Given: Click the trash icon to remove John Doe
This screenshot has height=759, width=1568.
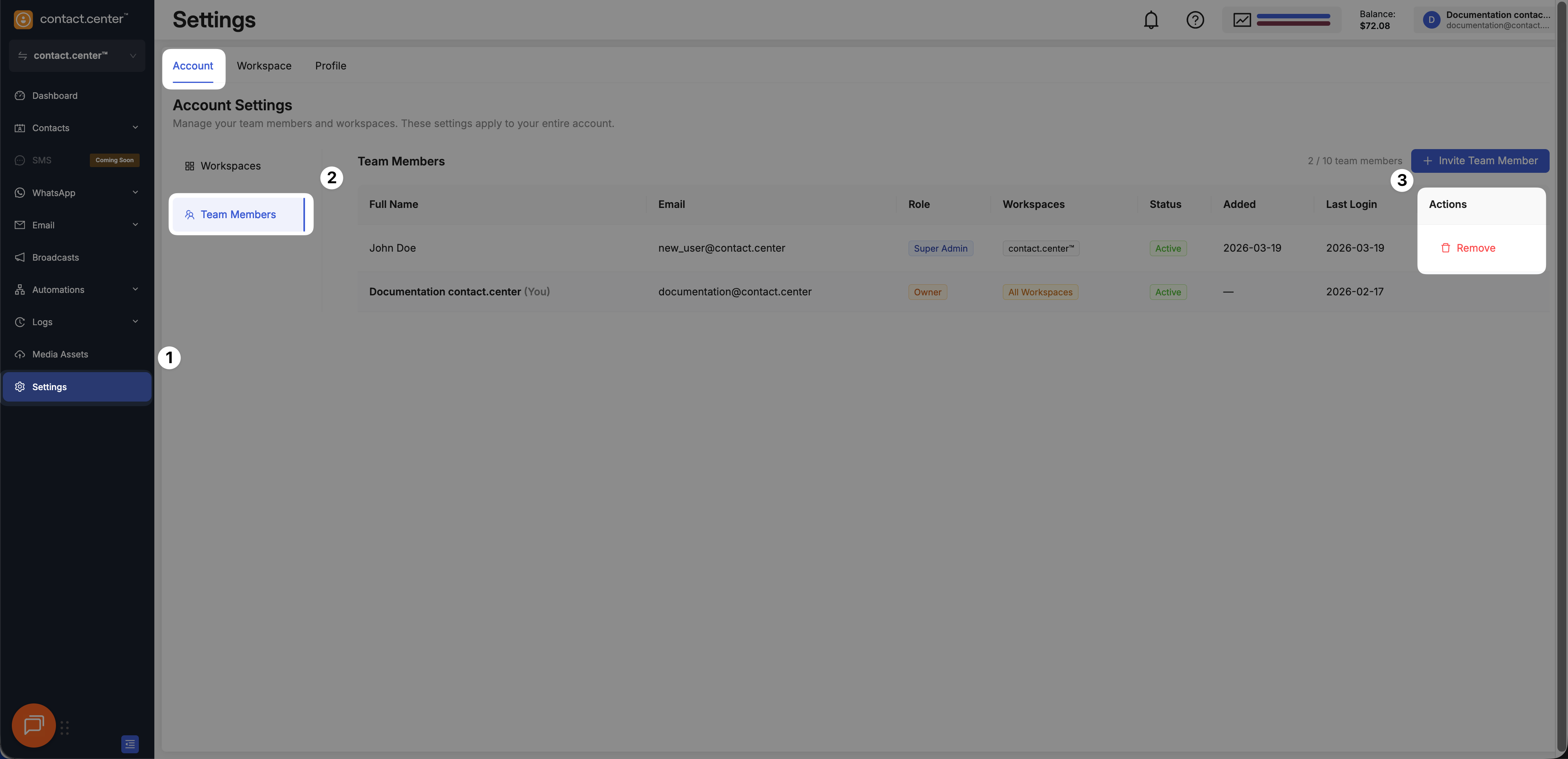Looking at the screenshot, I should pyautogui.click(x=1445, y=248).
